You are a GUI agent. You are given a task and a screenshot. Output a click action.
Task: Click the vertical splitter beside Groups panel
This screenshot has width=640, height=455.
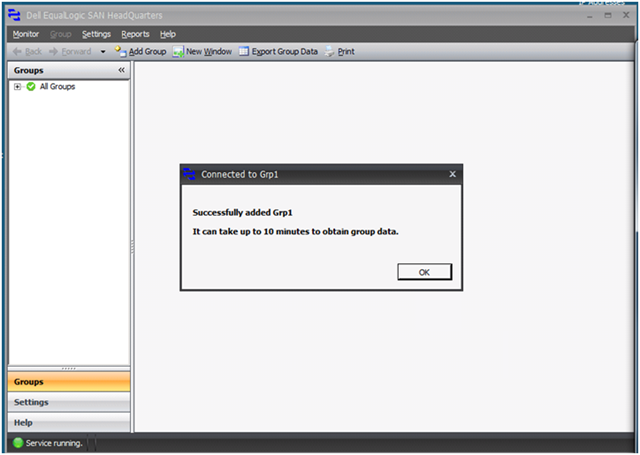tap(132, 247)
